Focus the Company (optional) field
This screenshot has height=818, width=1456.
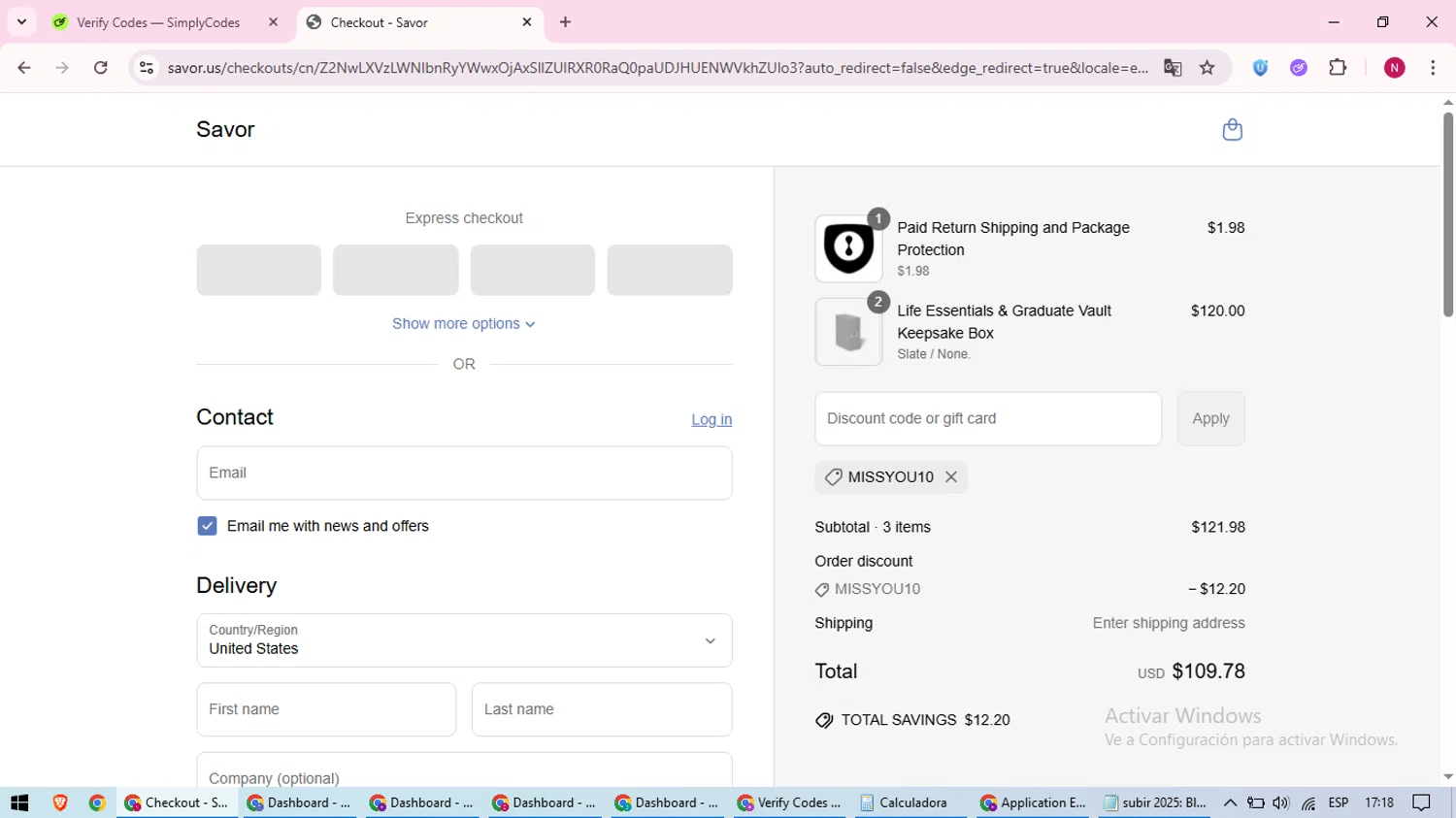tap(464, 770)
